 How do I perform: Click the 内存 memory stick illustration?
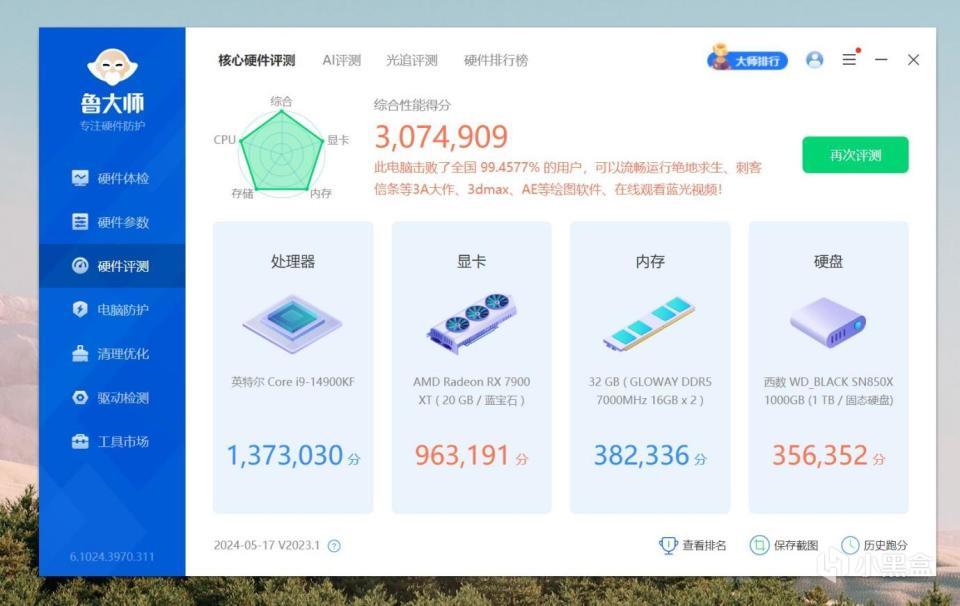click(650, 324)
